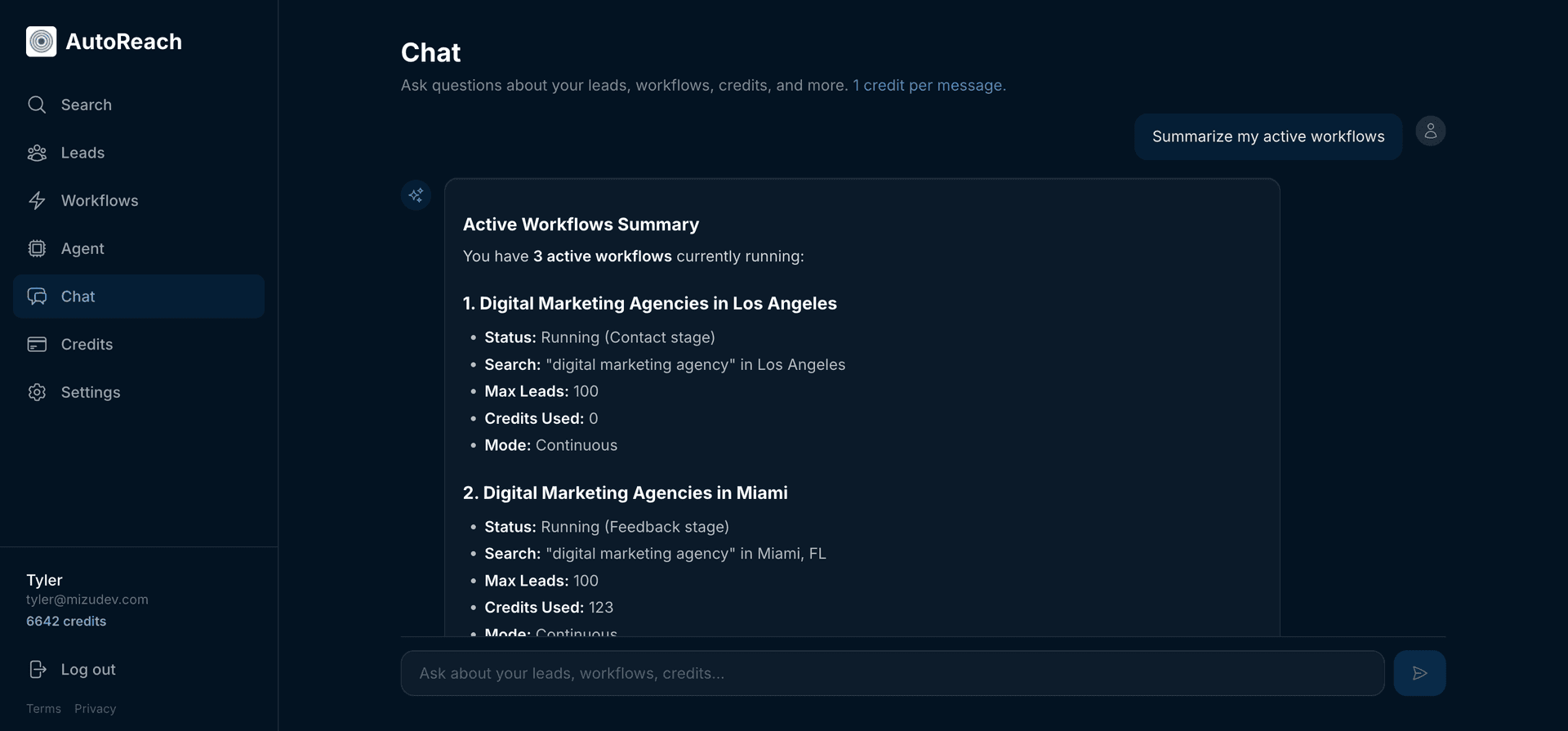
Task: Select the Search icon in the sidebar
Action: coord(37,105)
